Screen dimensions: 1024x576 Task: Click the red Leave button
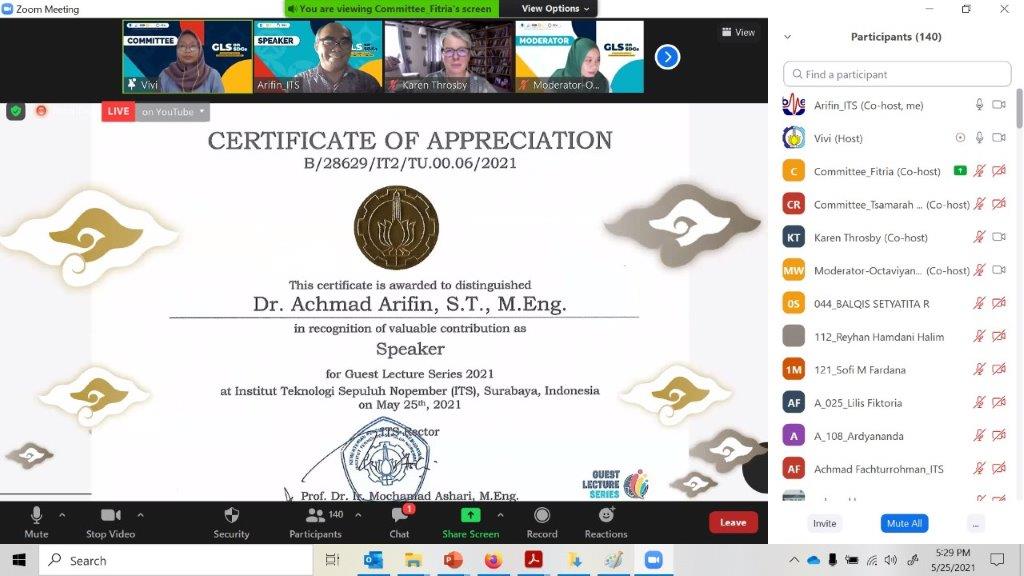[x=733, y=522]
